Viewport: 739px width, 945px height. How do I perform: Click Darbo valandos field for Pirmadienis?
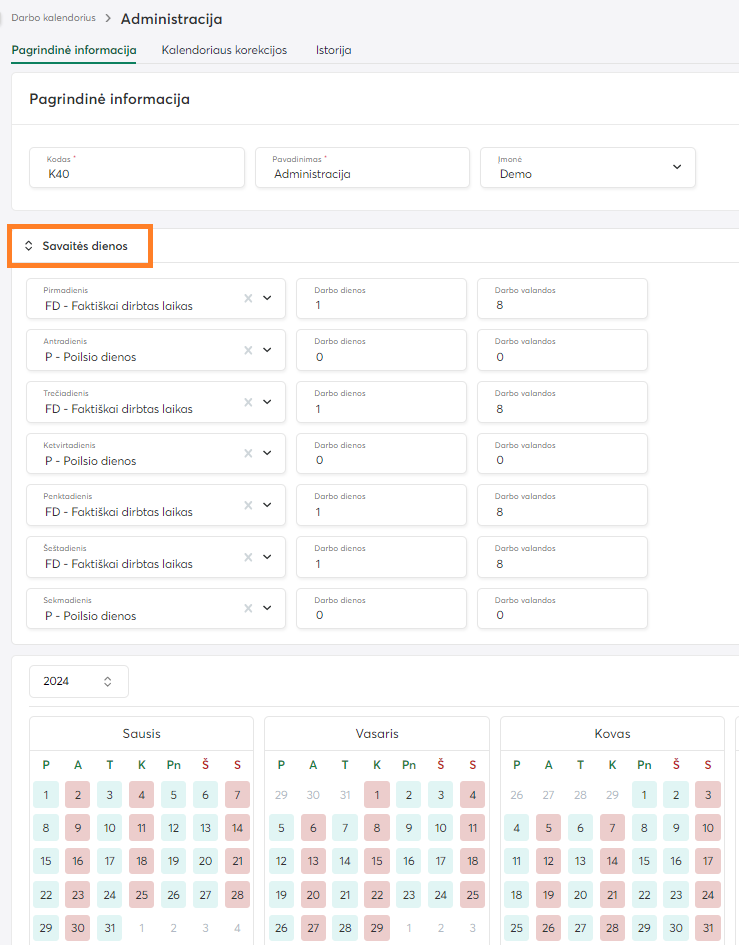tap(562, 305)
